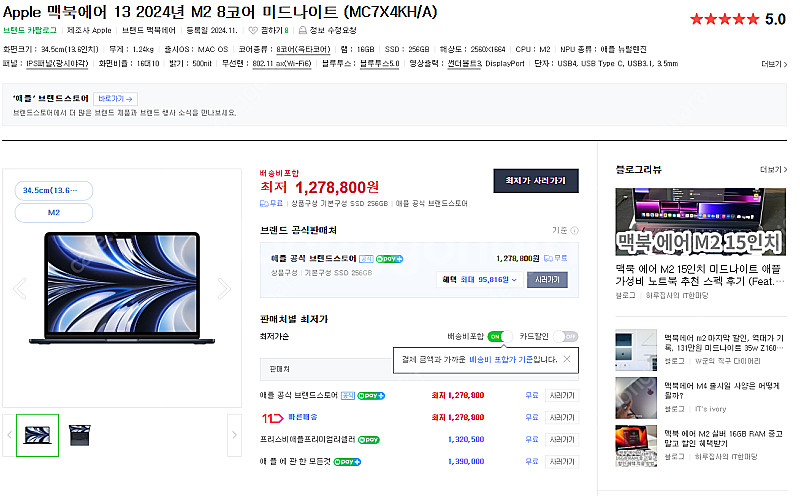Select the second product thumbnail
This screenshot has width=800, height=496.
pyautogui.click(x=80, y=435)
